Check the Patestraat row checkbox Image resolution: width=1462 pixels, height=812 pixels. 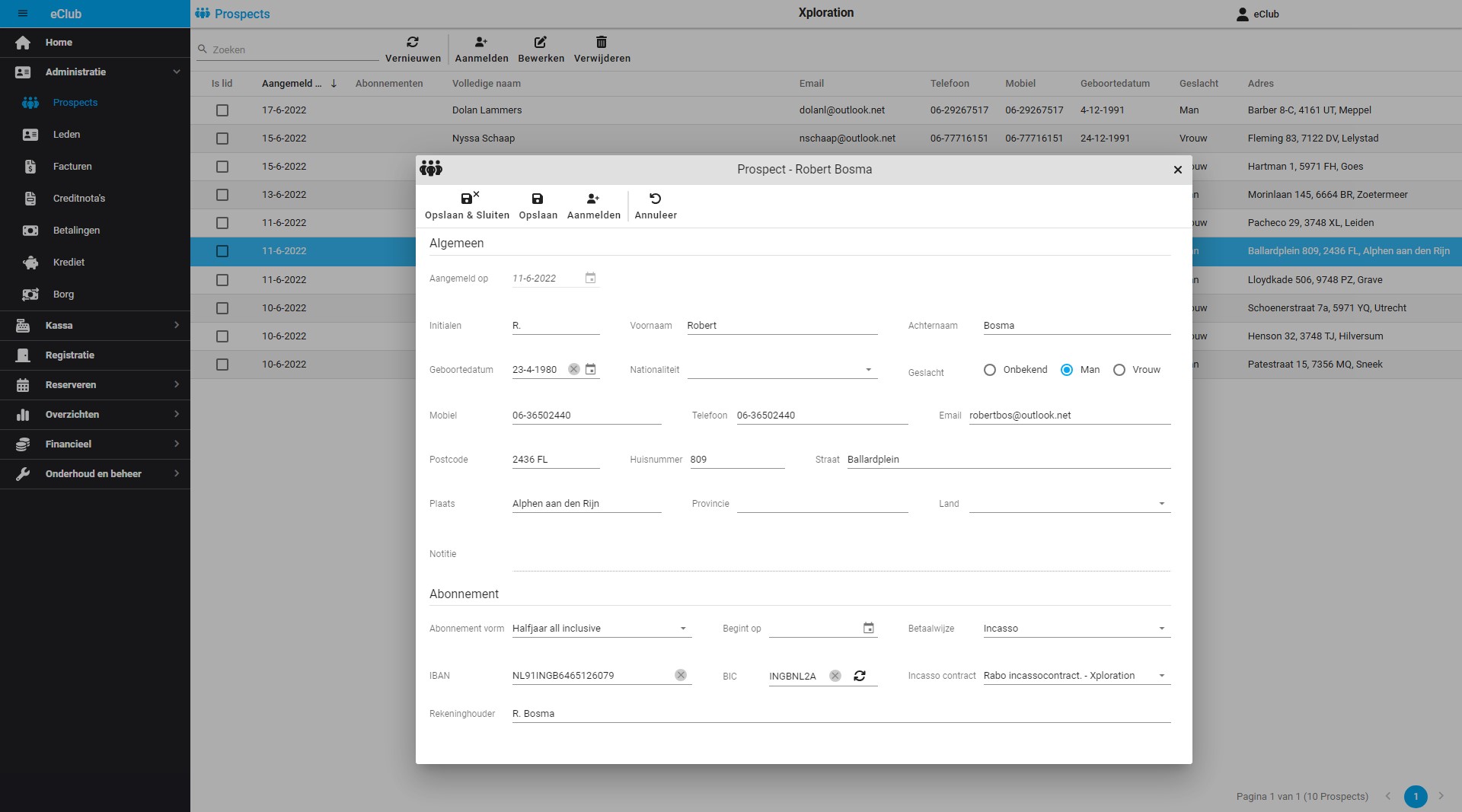(222, 365)
